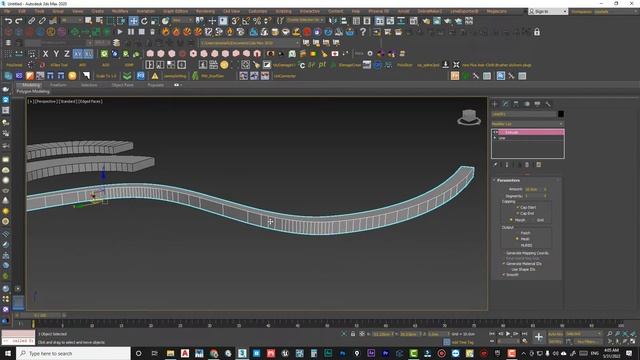Image resolution: width=640 pixels, height=360 pixels.
Task: Select the Grid radio option
Action: pyautogui.click(x=533, y=220)
